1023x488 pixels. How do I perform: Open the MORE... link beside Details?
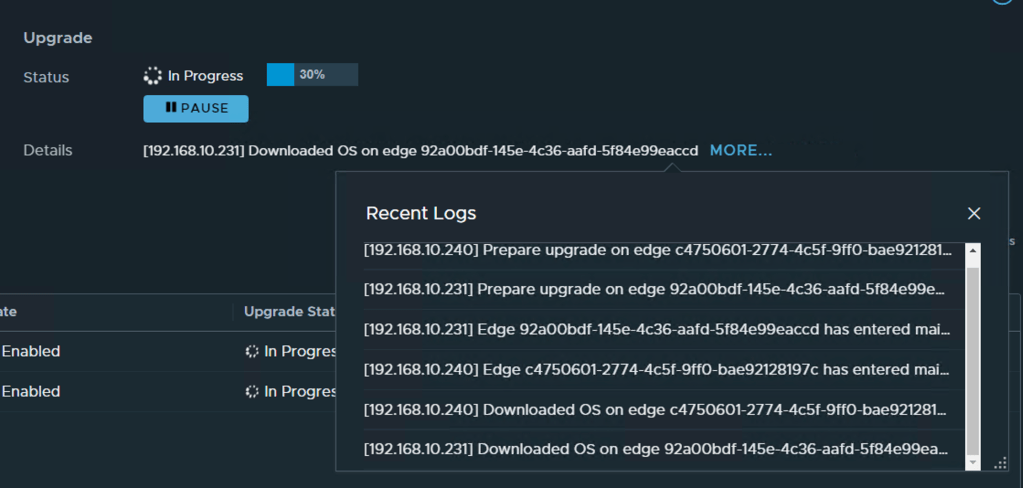(741, 151)
